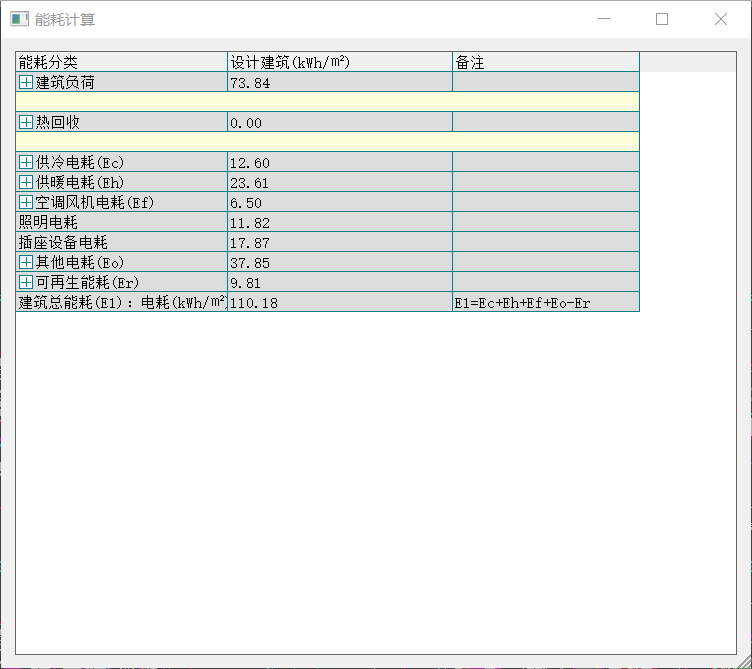Close the 能耗计算 window
Screen dimensions: 752x669
pos(721,19)
